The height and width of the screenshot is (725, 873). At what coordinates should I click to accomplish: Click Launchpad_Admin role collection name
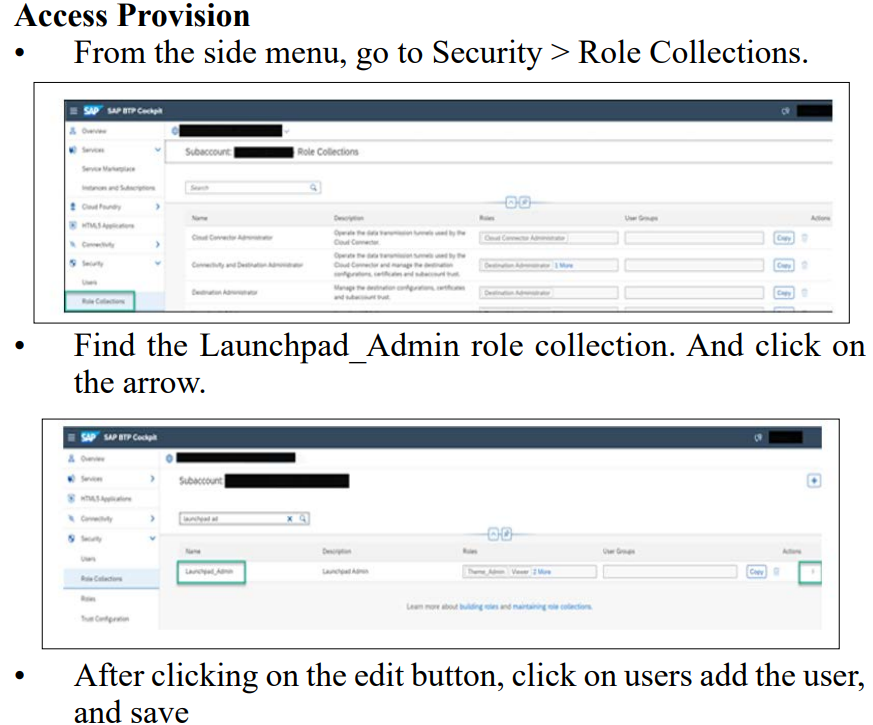[209, 571]
